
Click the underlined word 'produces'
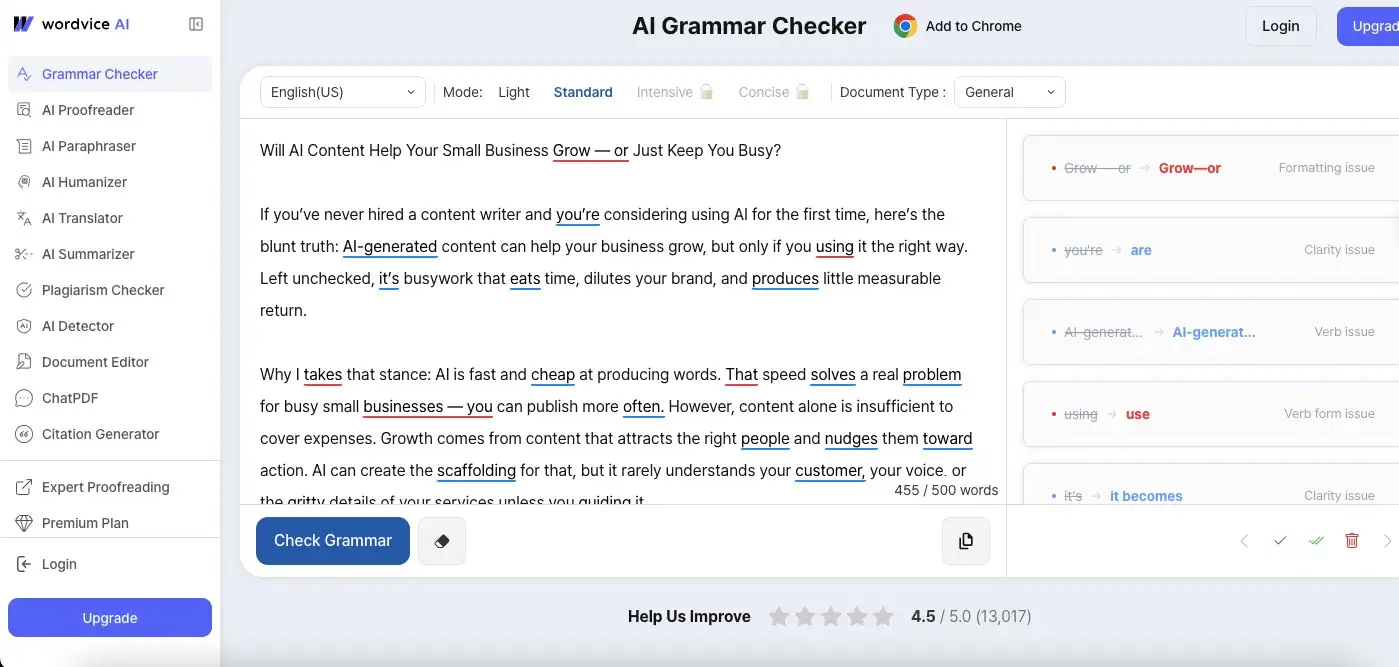(x=785, y=279)
